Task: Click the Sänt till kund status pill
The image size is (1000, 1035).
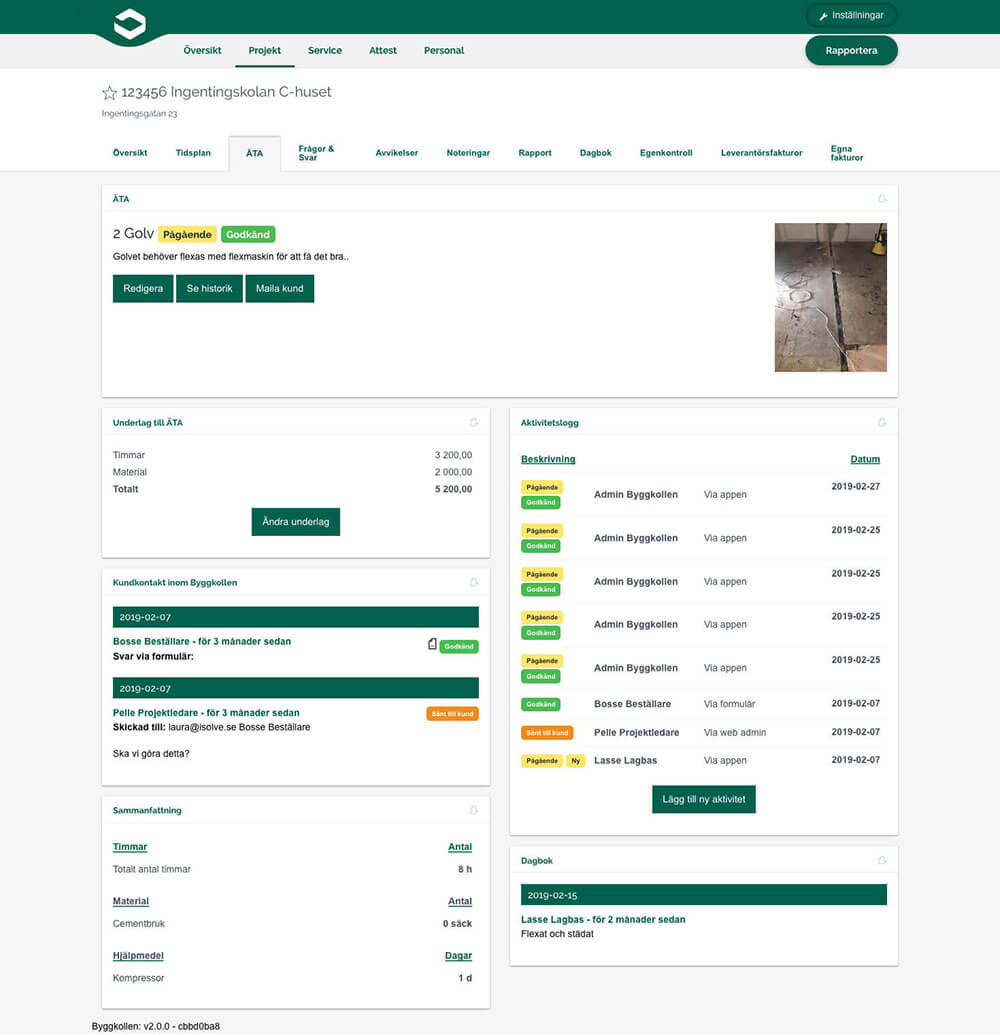Action: point(452,714)
